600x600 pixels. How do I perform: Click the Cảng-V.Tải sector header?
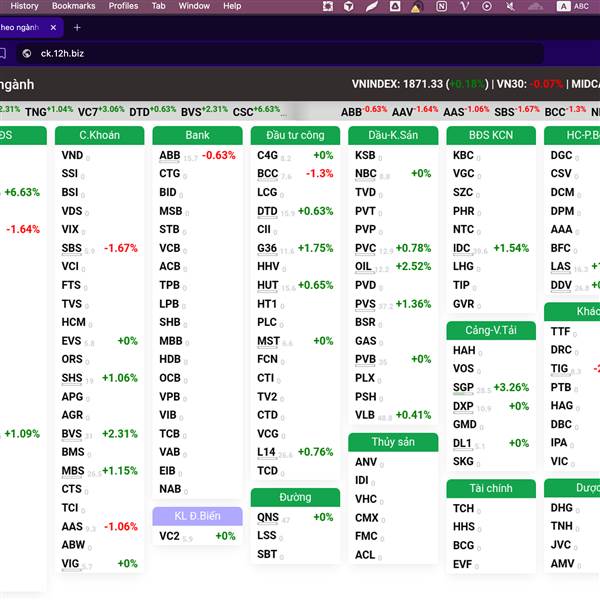[x=491, y=330]
